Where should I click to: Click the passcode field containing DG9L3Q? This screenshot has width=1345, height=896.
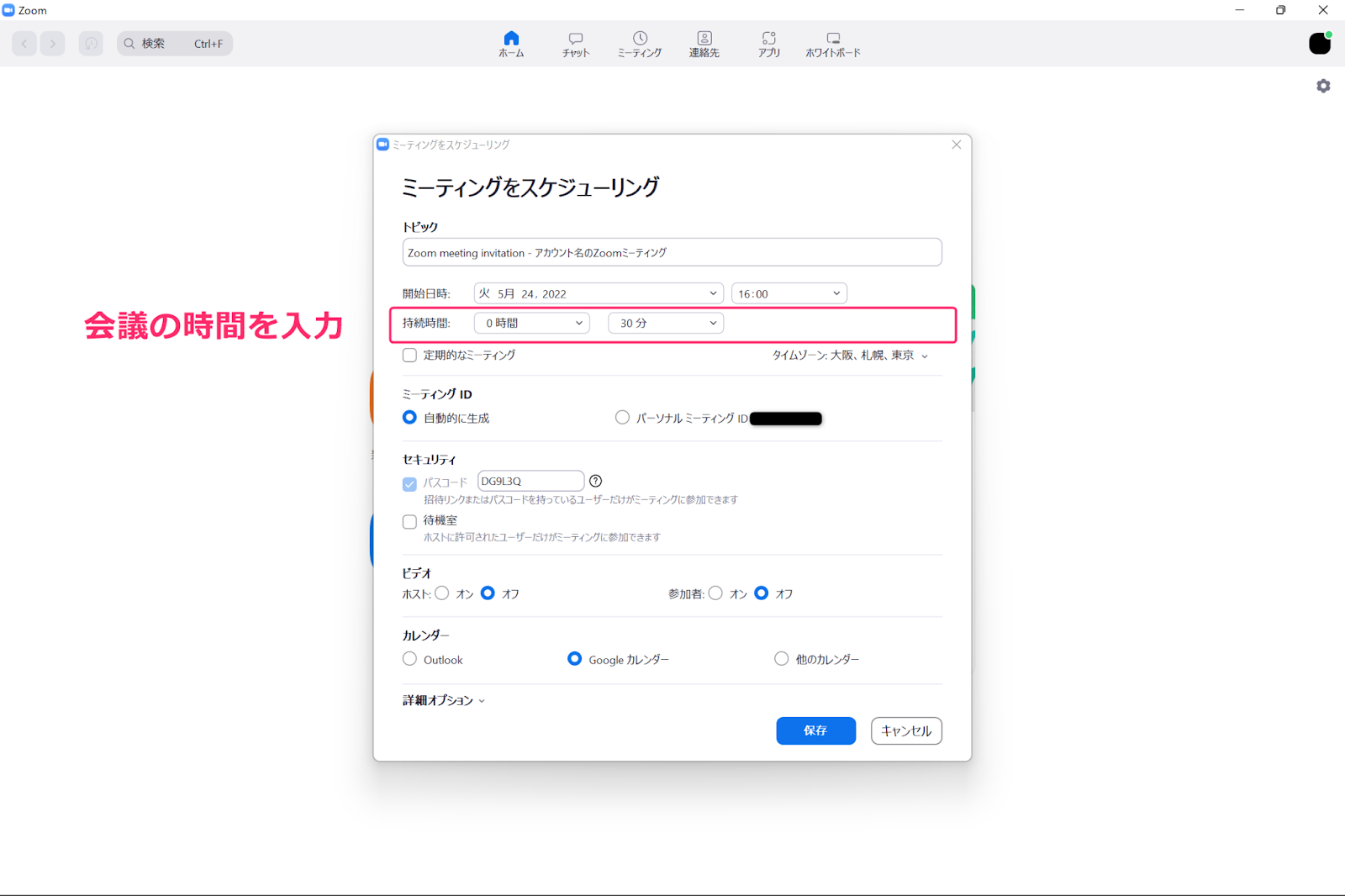(530, 481)
